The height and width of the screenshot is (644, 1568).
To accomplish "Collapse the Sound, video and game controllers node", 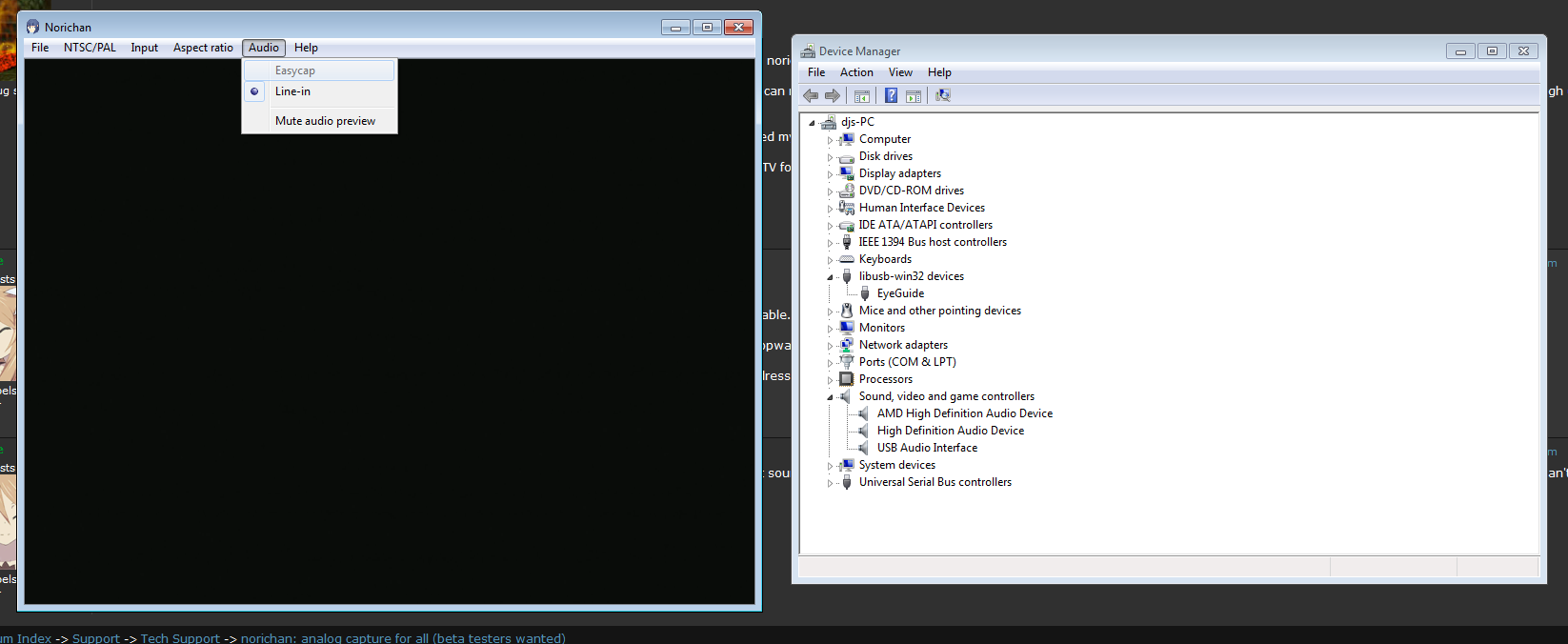I will pyautogui.click(x=830, y=397).
